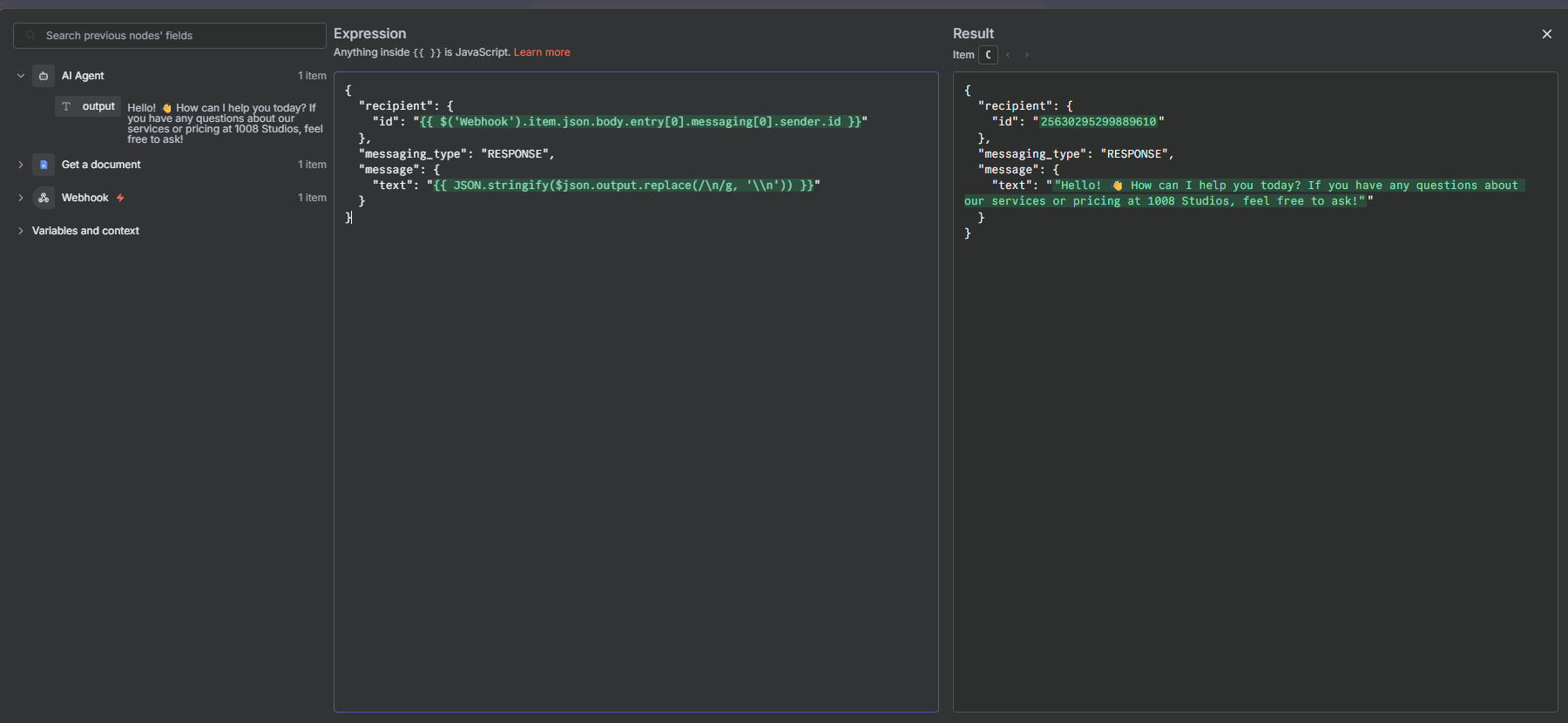Go to the next result item arrow
Viewport: 1568px width, 723px height.
(1027, 55)
